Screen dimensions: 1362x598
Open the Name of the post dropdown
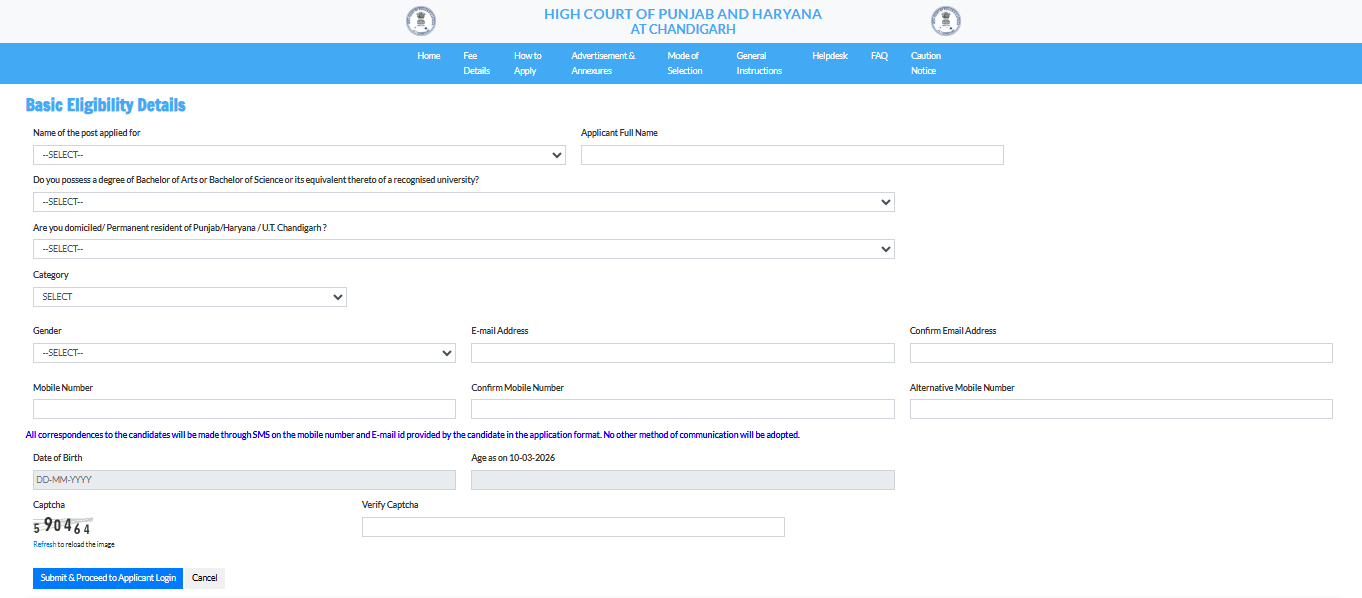click(298, 154)
